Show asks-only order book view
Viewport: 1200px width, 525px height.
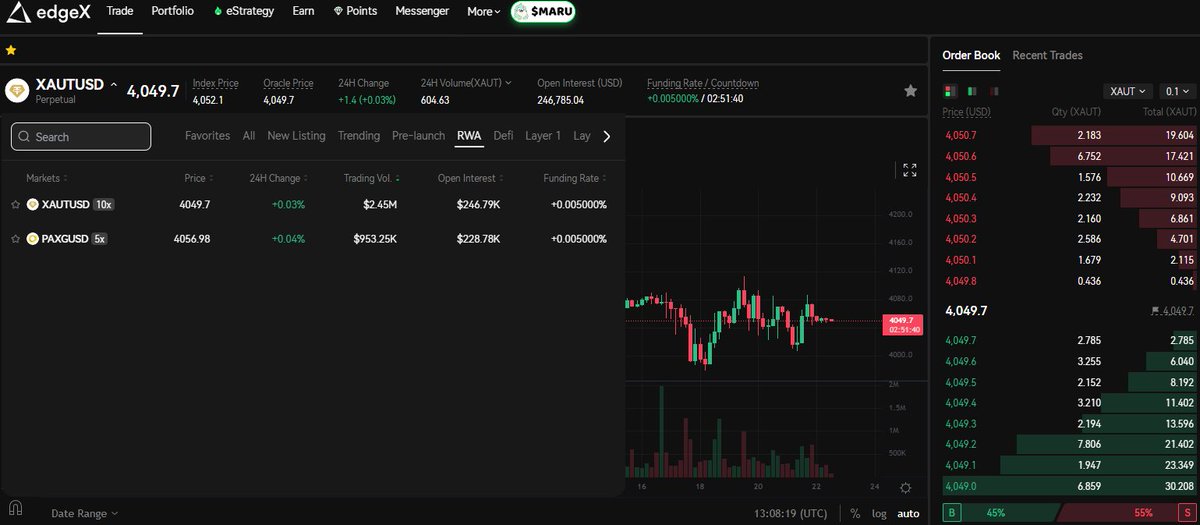[992, 91]
